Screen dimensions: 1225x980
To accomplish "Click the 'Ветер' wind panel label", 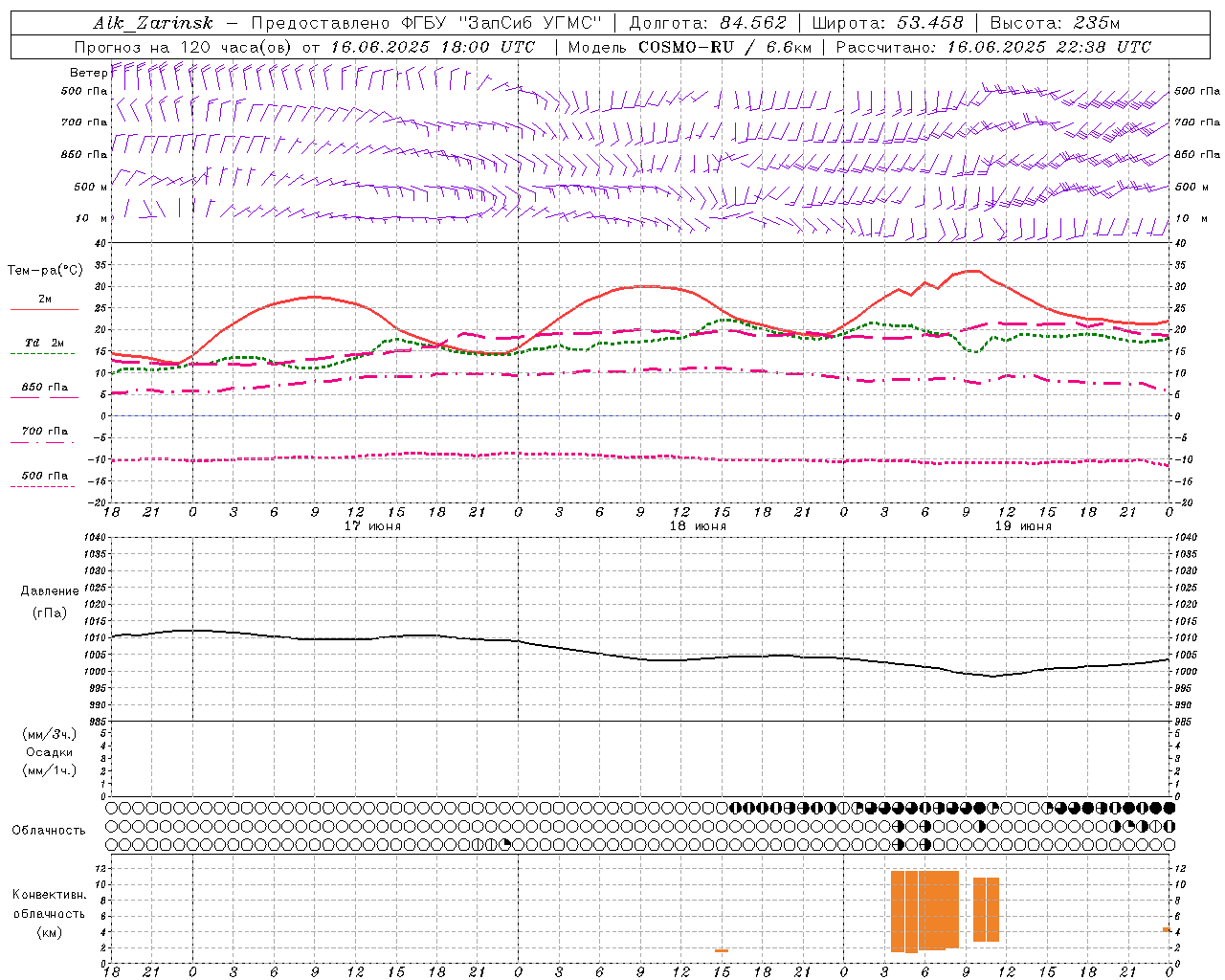I will point(88,73).
